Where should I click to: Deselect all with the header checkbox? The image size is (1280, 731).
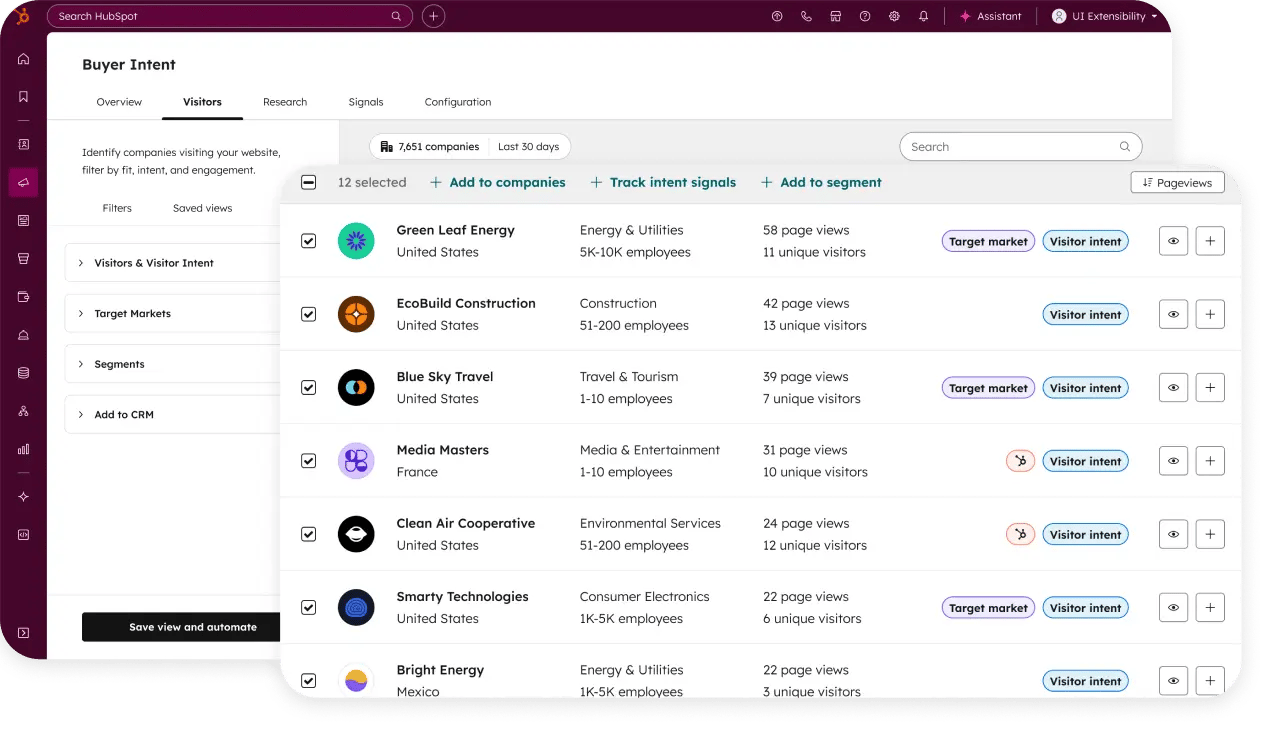tap(309, 182)
